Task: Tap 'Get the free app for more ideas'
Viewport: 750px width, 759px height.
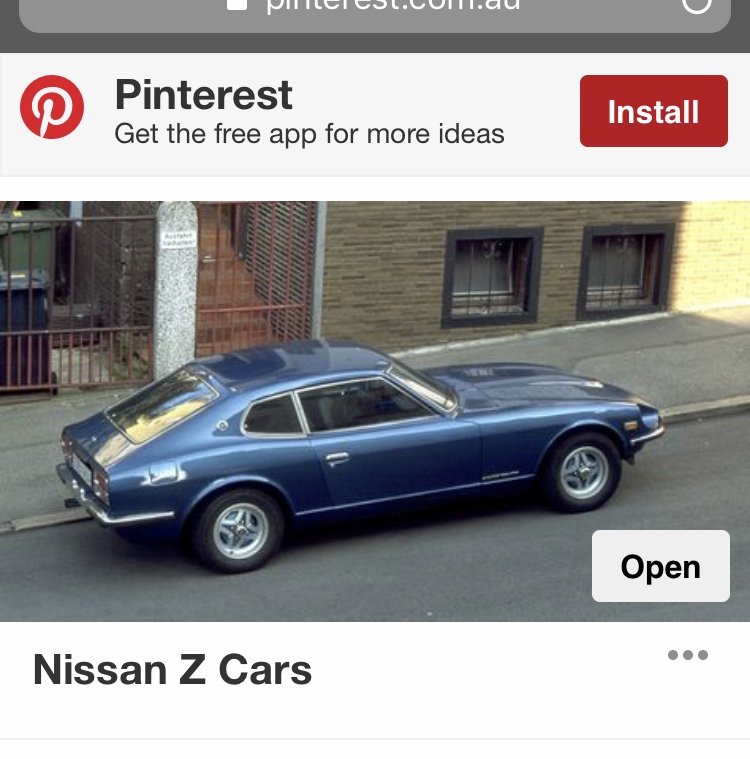Action: 309,134
